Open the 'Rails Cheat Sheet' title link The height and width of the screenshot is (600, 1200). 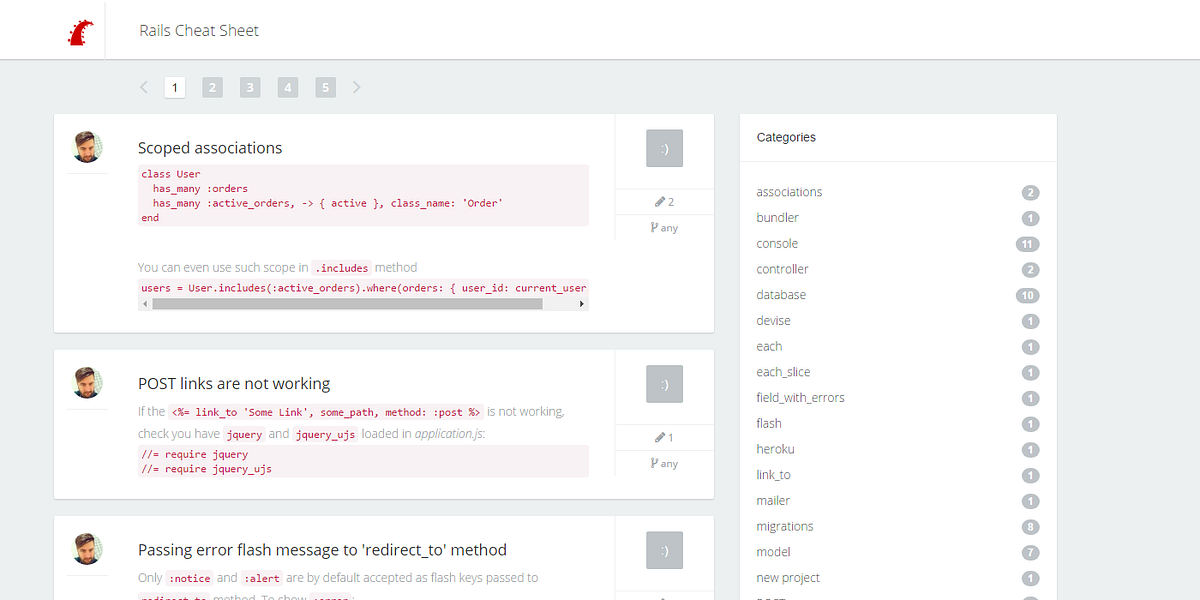[x=199, y=30]
